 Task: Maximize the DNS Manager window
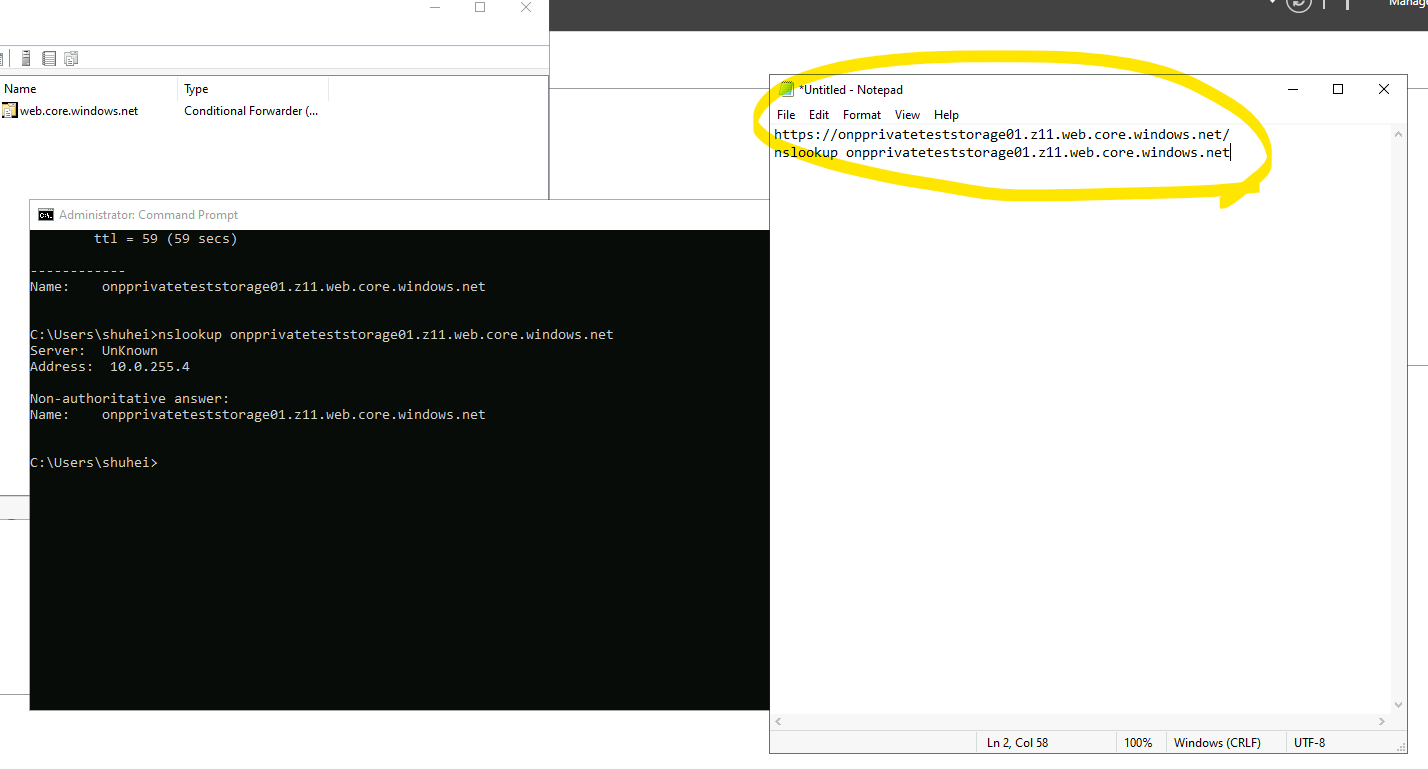click(x=480, y=7)
